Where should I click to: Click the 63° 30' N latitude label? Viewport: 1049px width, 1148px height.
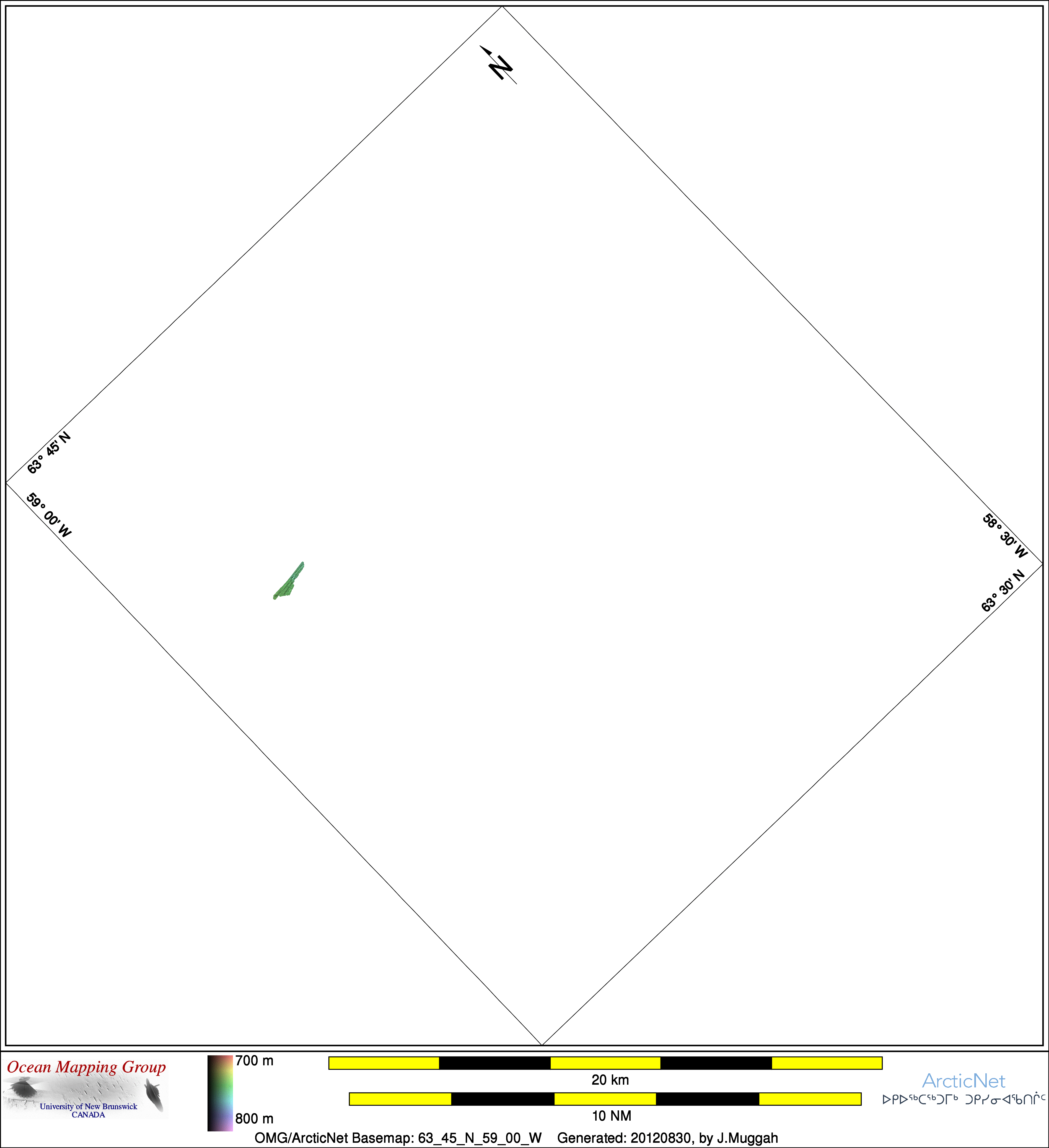(1003, 591)
